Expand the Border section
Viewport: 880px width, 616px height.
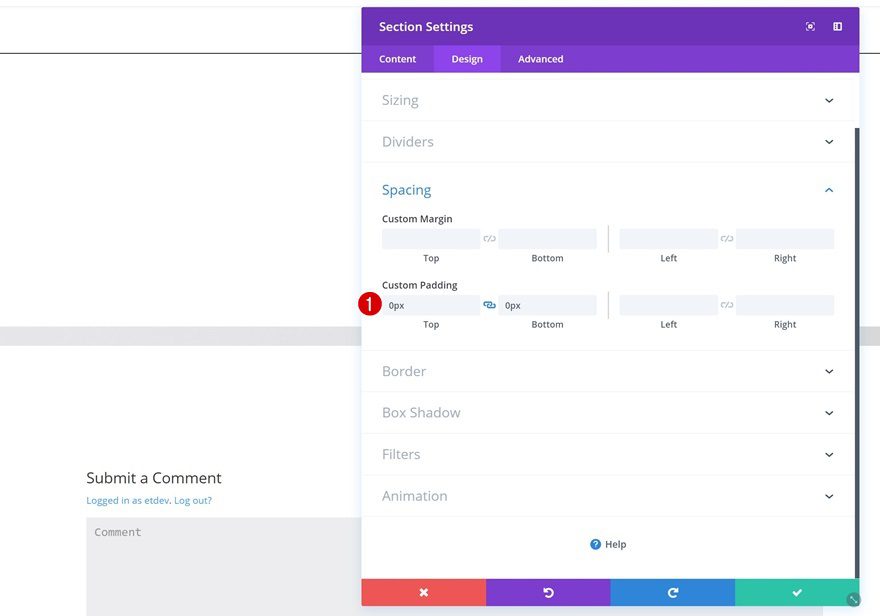tap(608, 371)
